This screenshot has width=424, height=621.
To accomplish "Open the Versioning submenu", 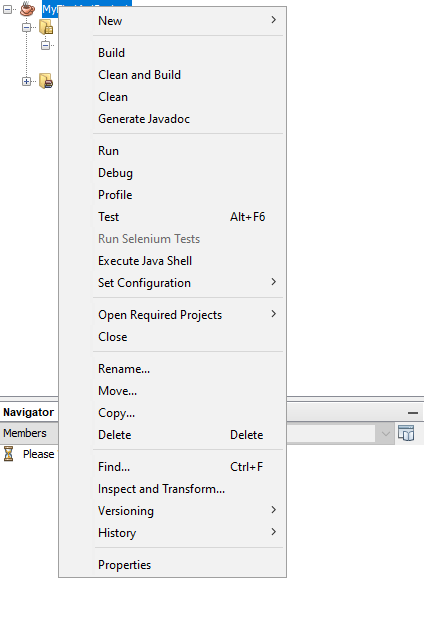I will click(x=189, y=511).
